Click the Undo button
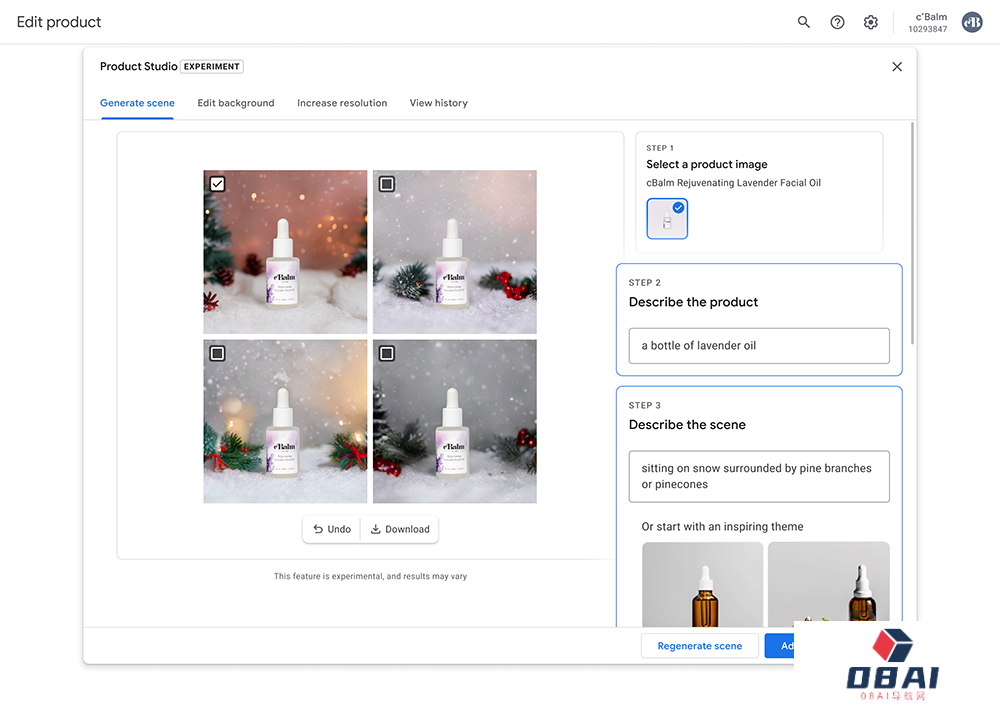 (x=332, y=529)
